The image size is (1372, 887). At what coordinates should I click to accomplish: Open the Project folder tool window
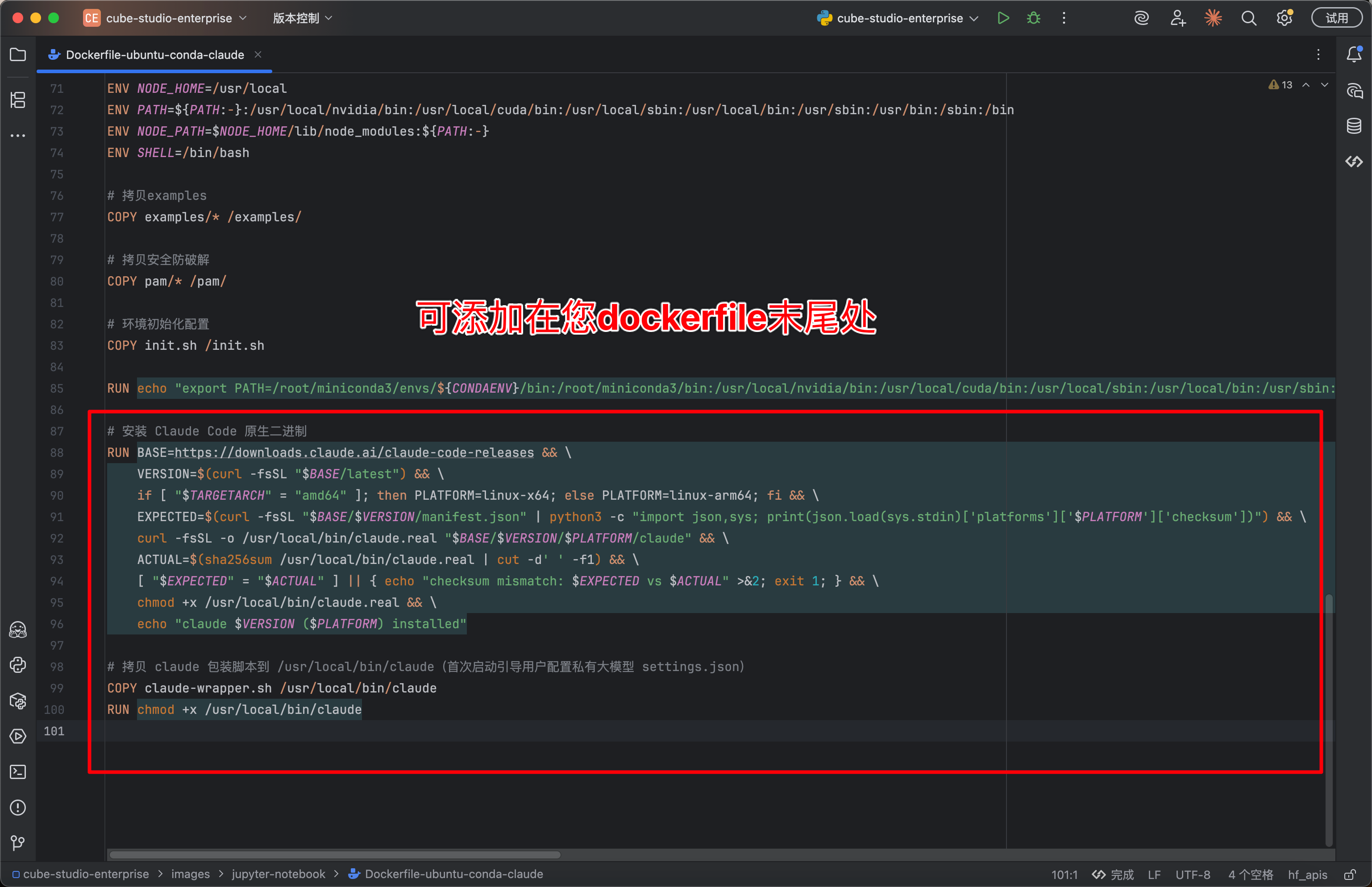(x=18, y=55)
